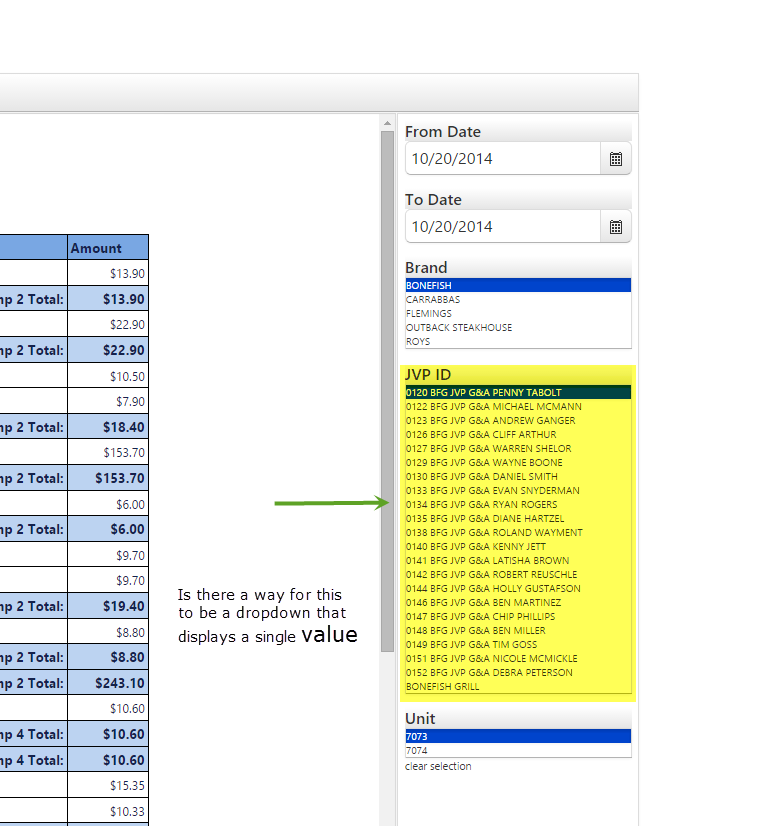The image size is (760, 826).
Task: Select 0148 BFG JVP G&A BEN MILLER
Action: tap(518, 631)
